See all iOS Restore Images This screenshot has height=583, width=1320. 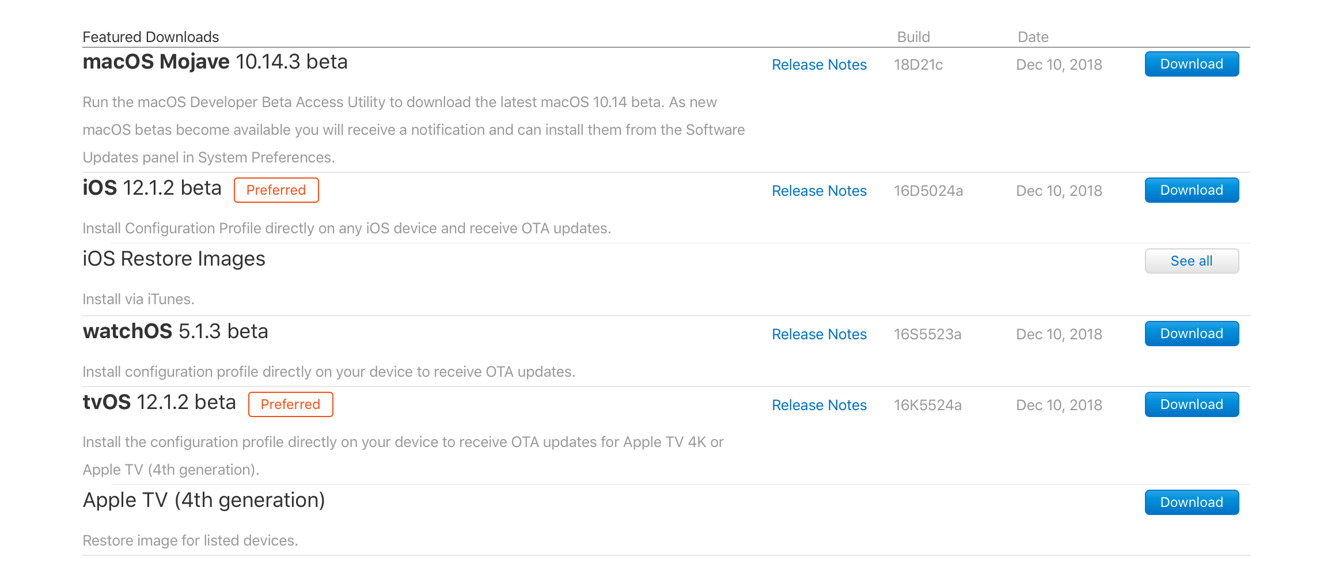click(x=1191, y=261)
